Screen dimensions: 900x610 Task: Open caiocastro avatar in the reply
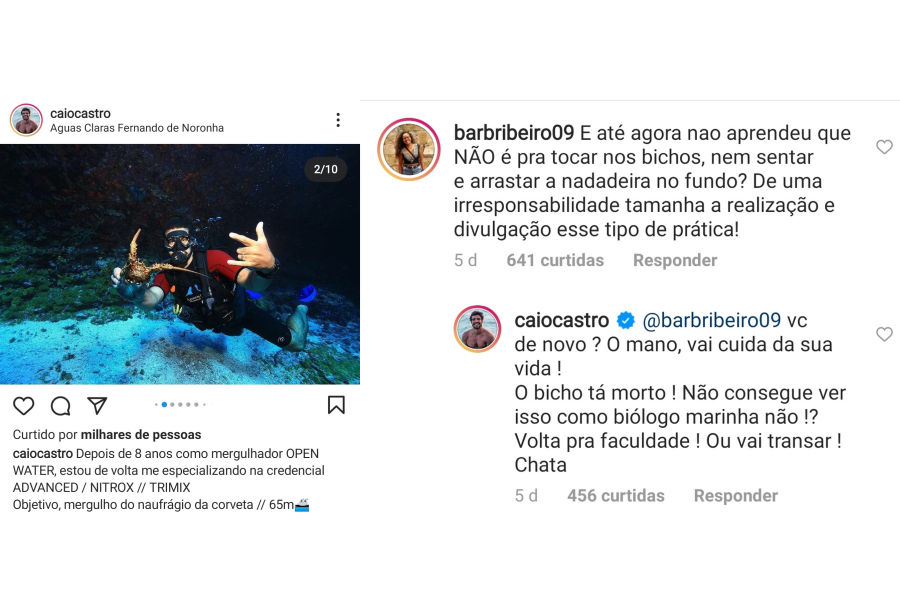coord(477,328)
